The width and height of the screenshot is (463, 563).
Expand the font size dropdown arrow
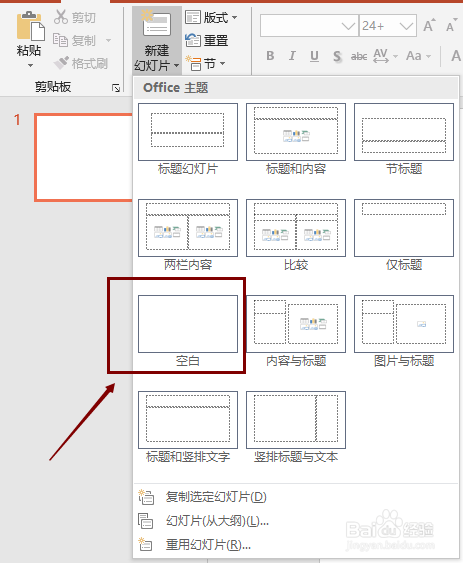tap(406, 26)
